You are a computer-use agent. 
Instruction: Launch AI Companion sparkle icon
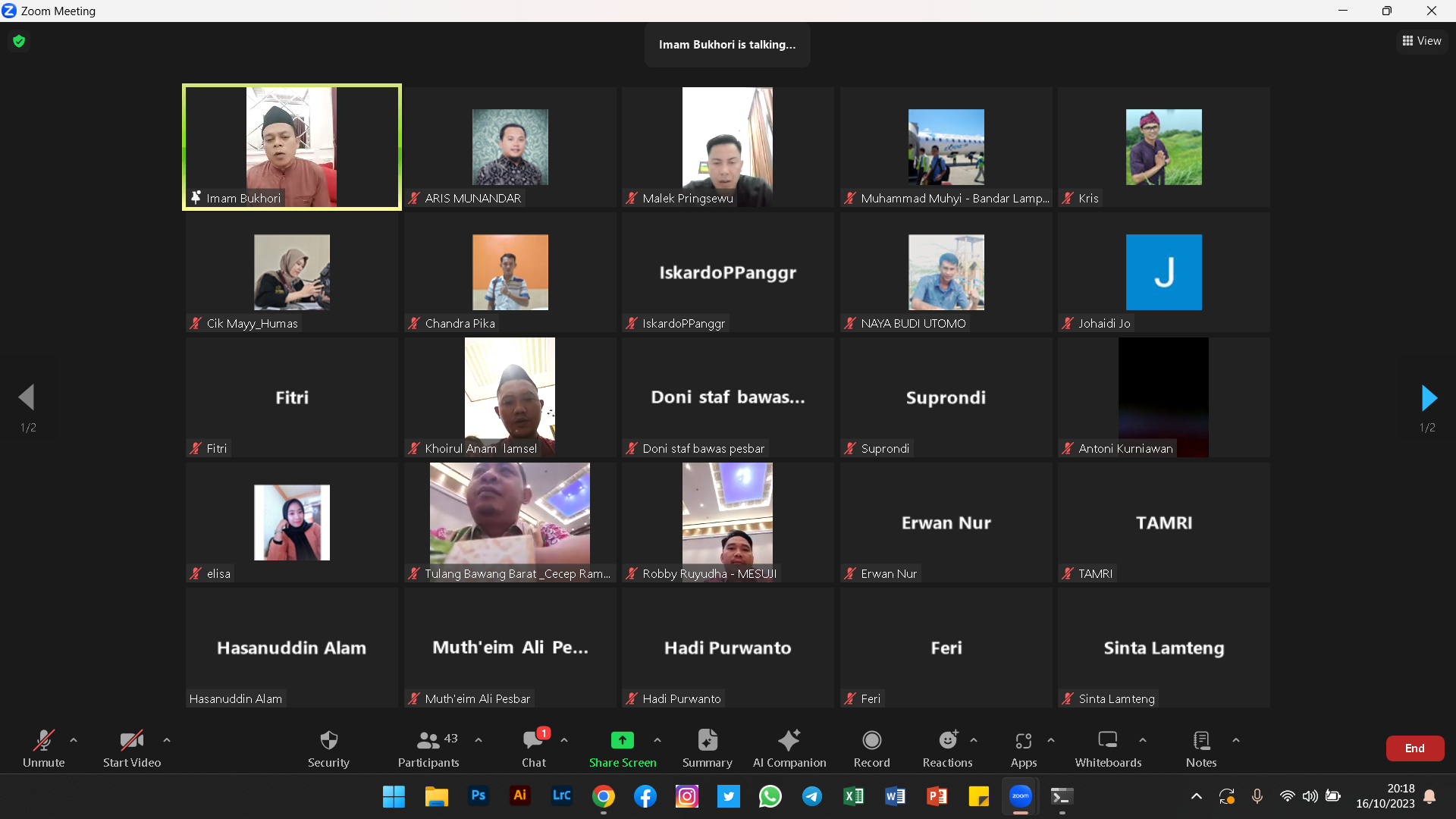coord(789,740)
